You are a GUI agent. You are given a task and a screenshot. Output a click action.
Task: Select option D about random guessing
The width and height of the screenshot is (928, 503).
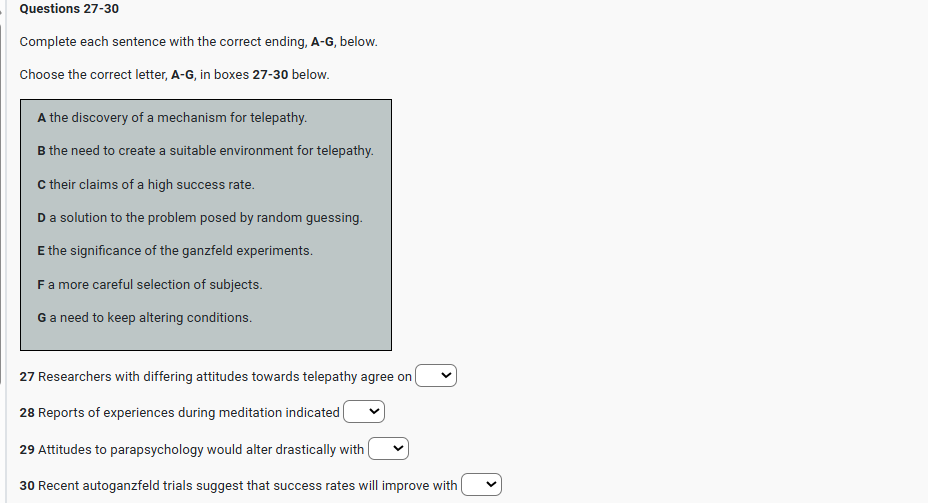[x=200, y=217]
